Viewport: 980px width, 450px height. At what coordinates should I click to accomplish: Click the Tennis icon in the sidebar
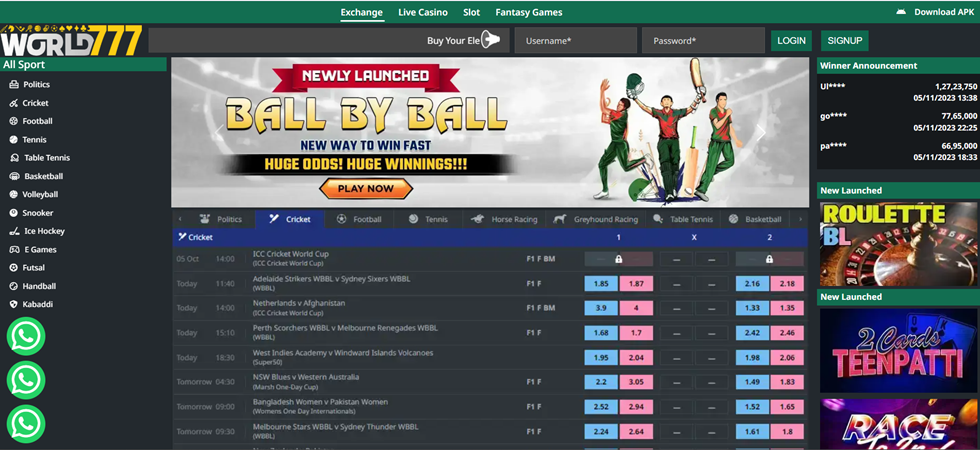pos(13,140)
